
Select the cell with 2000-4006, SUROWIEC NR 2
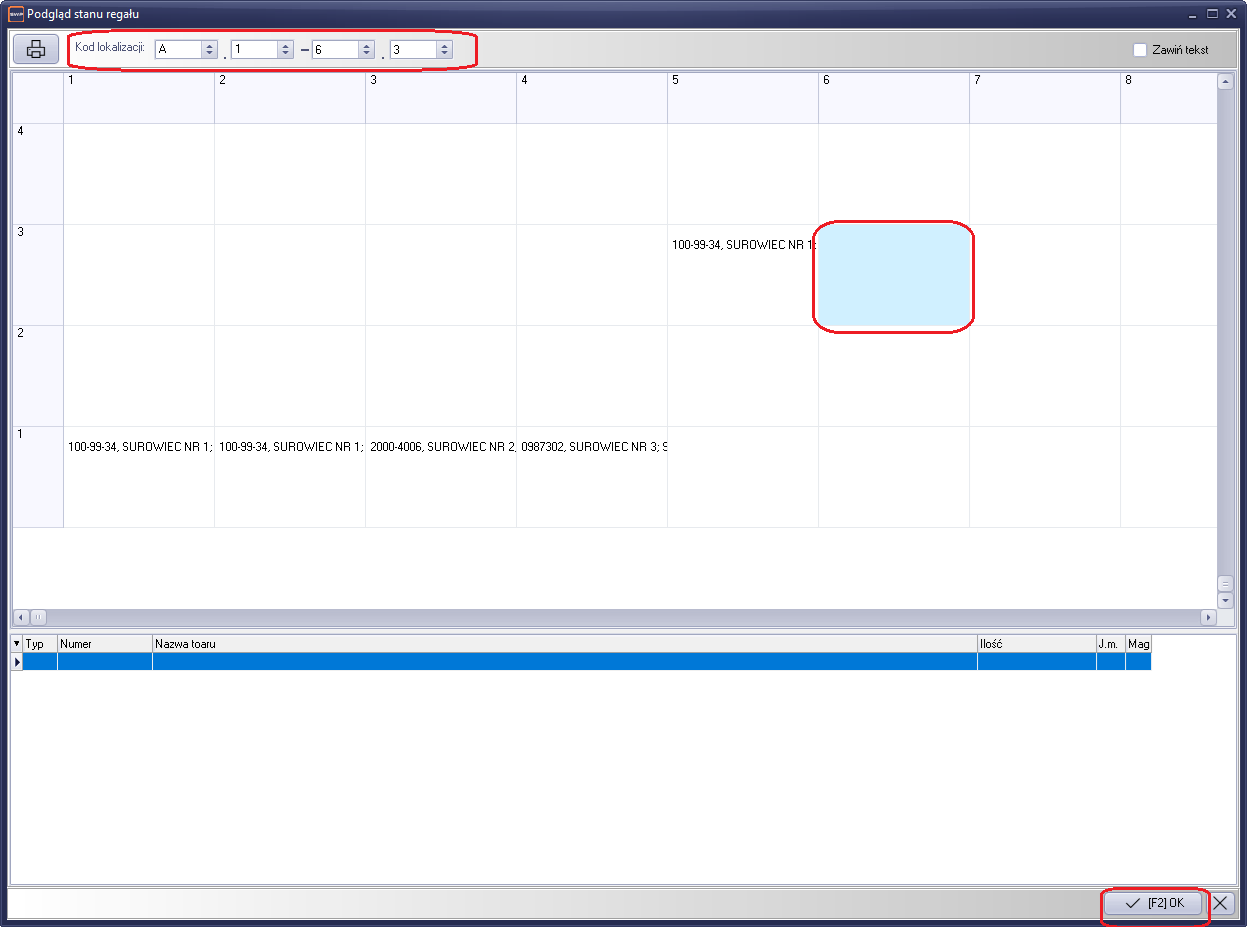click(x=440, y=477)
